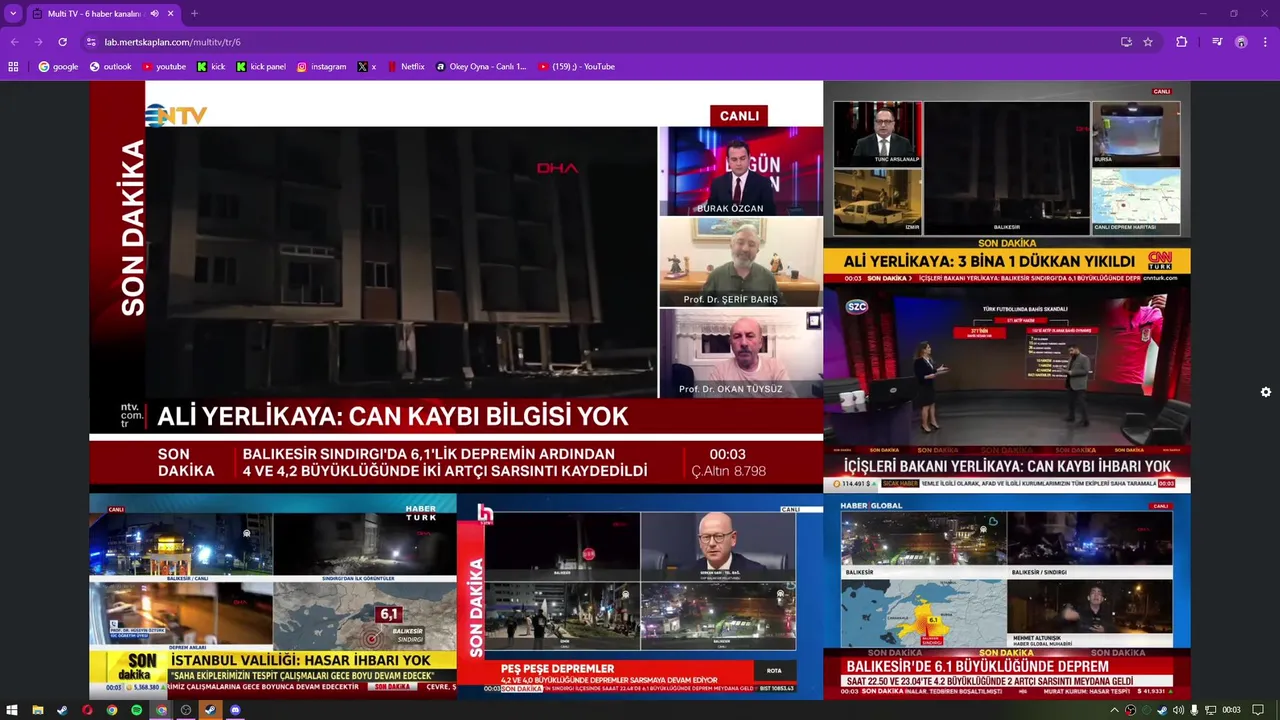
Task: Open the outlook bookmark
Action: pyautogui.click(x=110, y=67)
